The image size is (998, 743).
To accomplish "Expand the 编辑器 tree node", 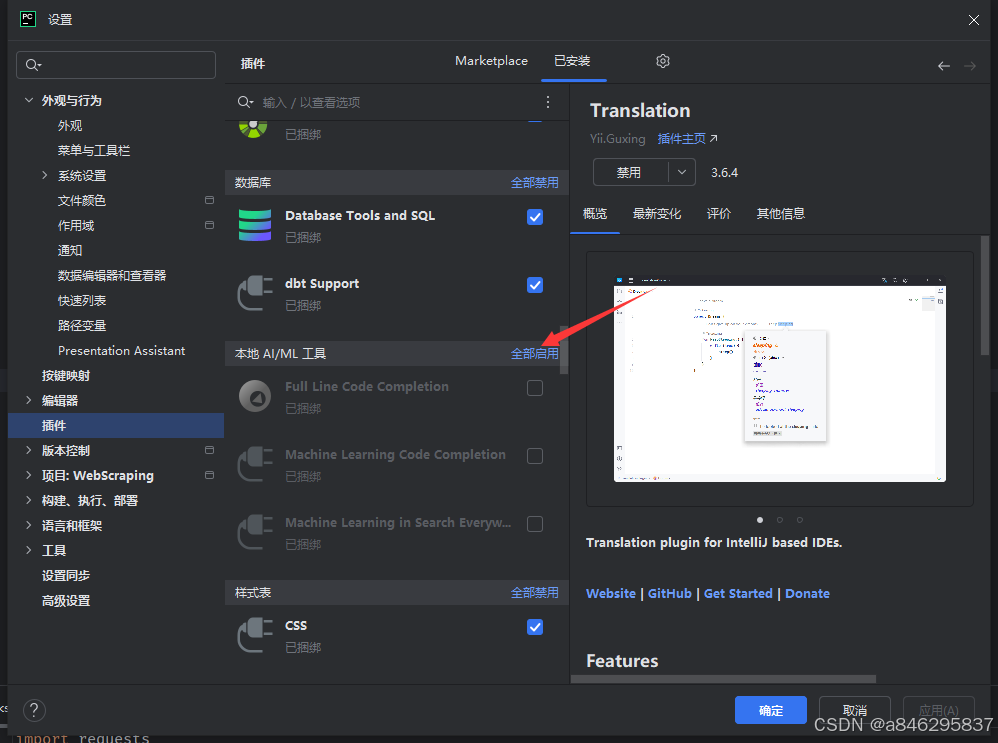I will (29, 400).
